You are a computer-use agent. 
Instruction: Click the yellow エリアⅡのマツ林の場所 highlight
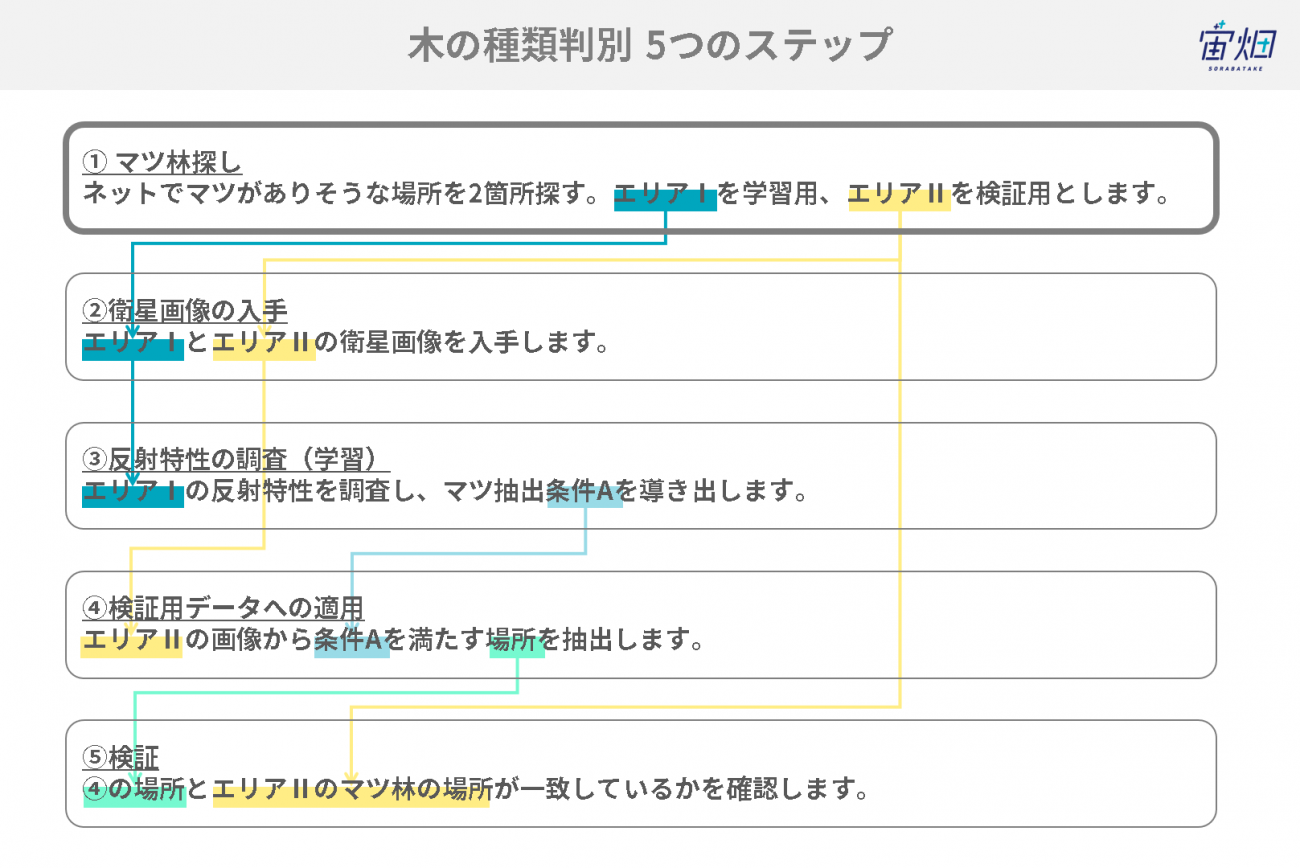click(352, 790)
